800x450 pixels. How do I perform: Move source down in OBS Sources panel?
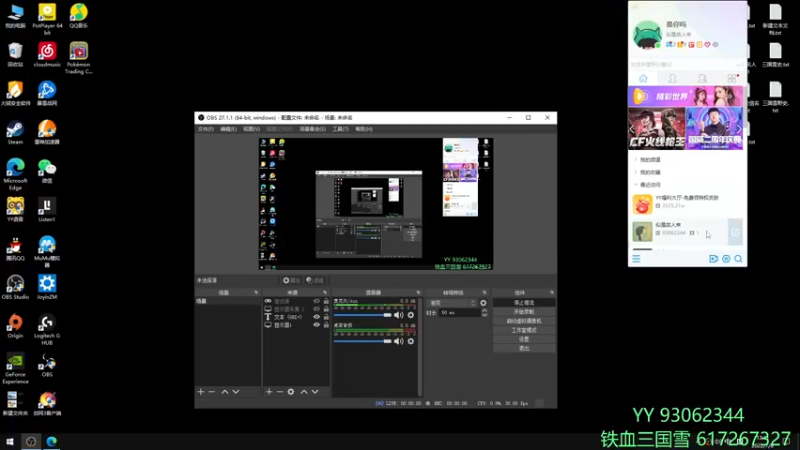(315, 392)
